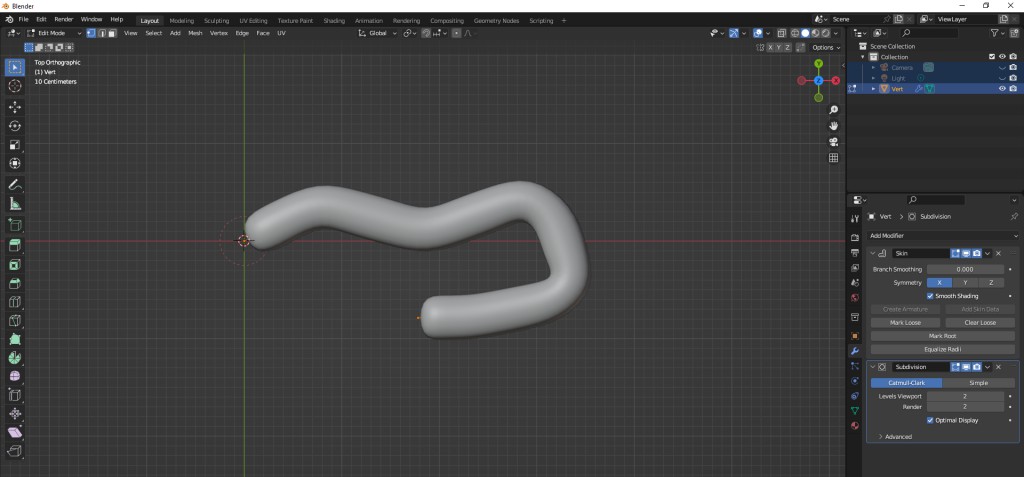
Task: Open the Modifier properties wrench tab
Action: tap(854, 351)
